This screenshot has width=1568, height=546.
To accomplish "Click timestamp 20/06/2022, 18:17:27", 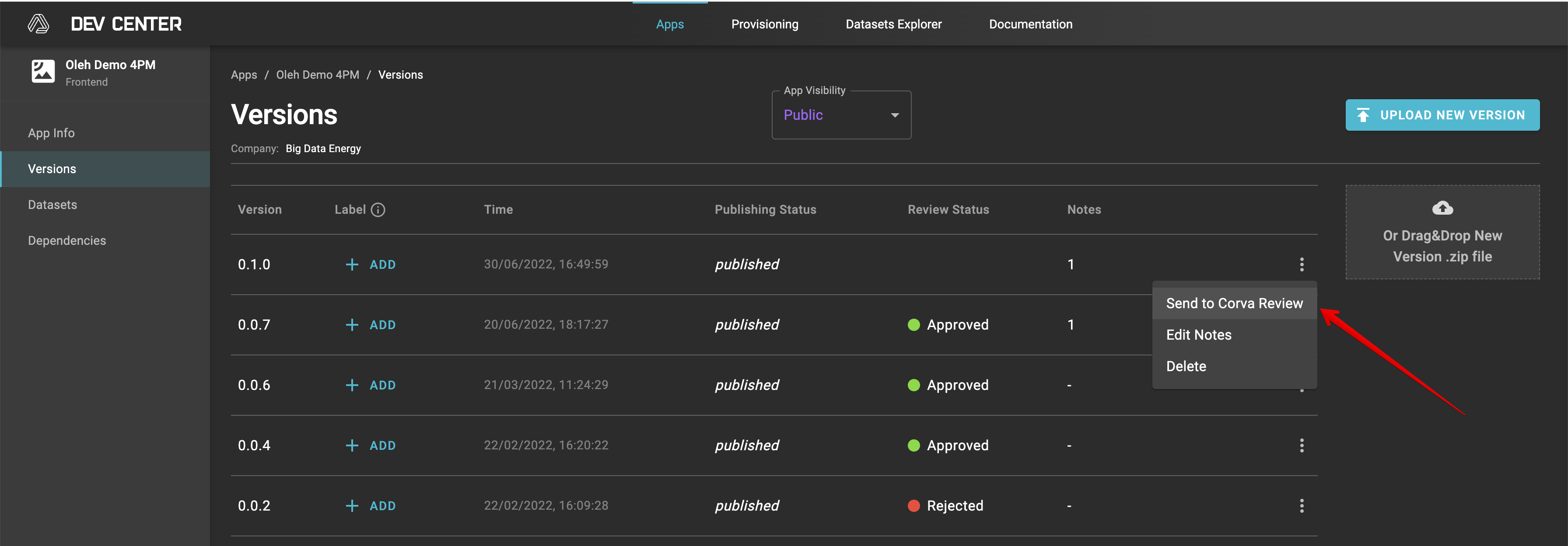I will (x=546, y=325).
